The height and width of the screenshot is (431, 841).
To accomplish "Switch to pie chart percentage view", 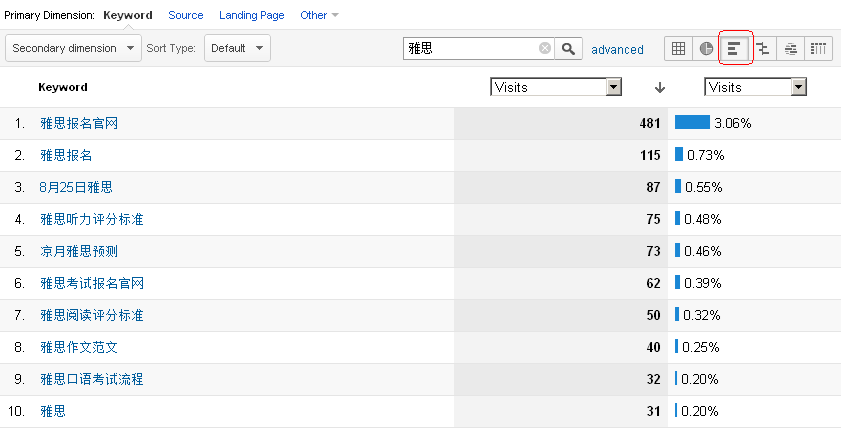I will coord(706,49).
